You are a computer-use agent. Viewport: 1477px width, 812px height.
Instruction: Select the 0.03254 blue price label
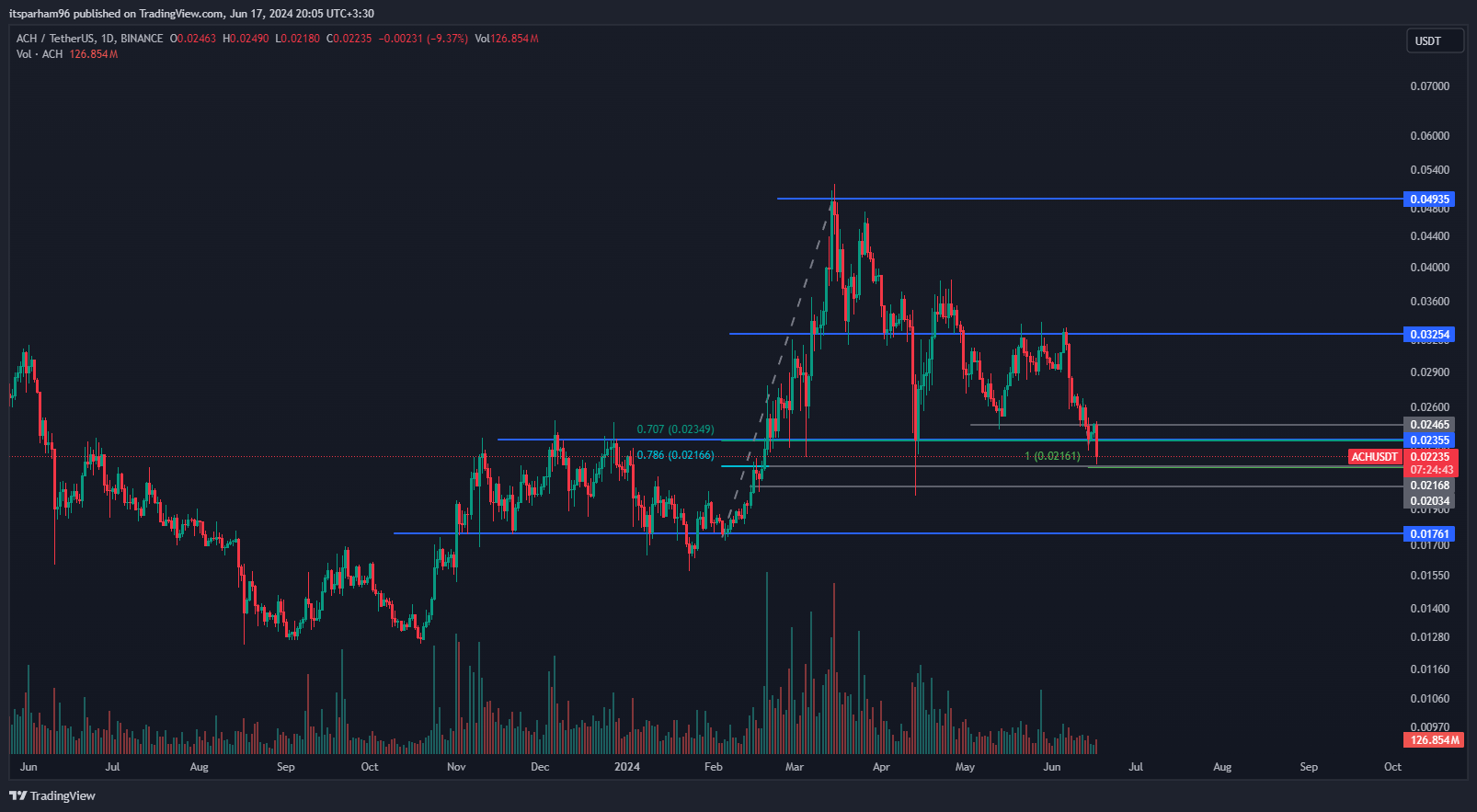click(1430, 335)
